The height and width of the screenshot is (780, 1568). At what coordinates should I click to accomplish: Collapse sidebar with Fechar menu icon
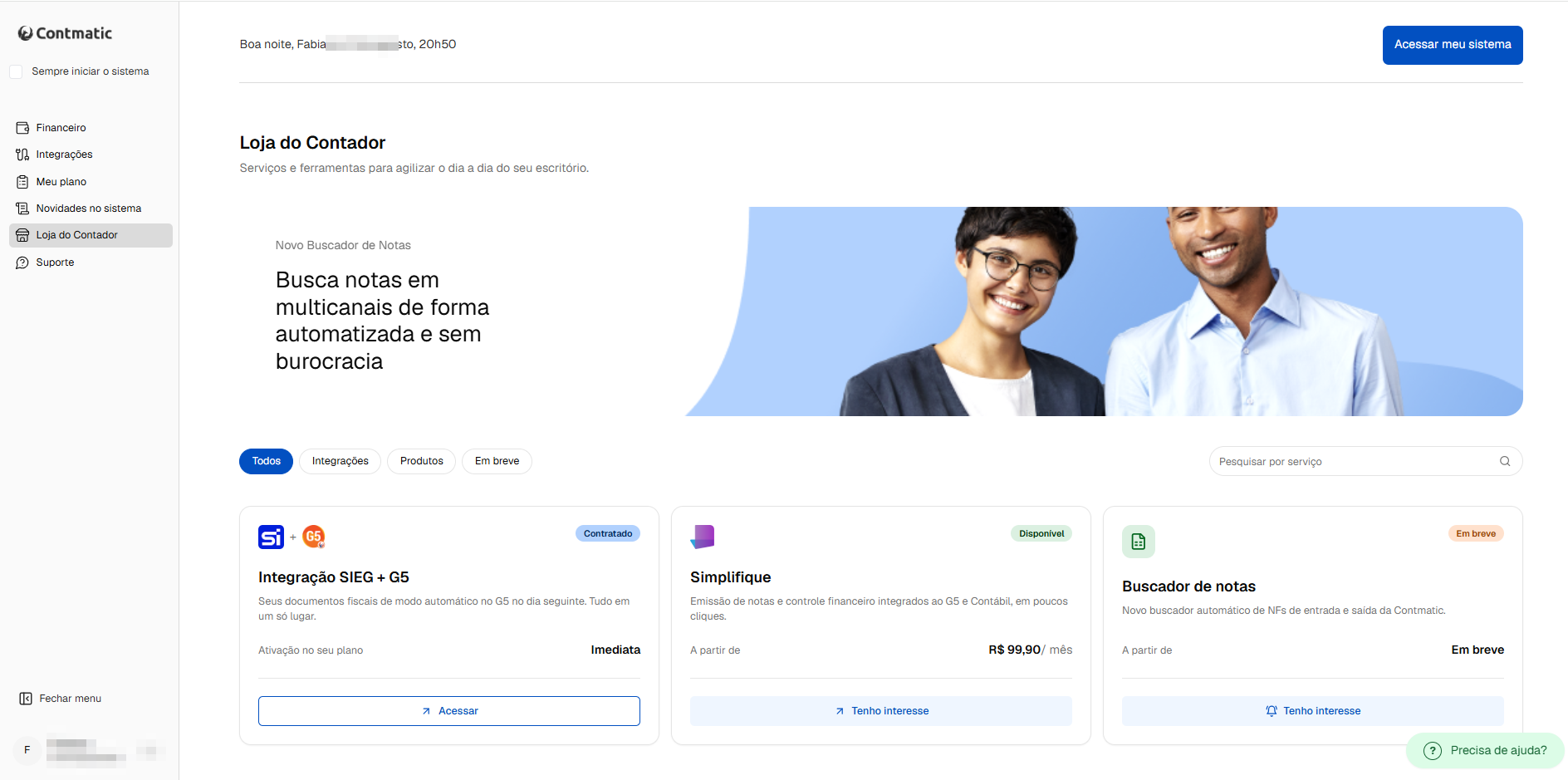(x=26, y=699)
